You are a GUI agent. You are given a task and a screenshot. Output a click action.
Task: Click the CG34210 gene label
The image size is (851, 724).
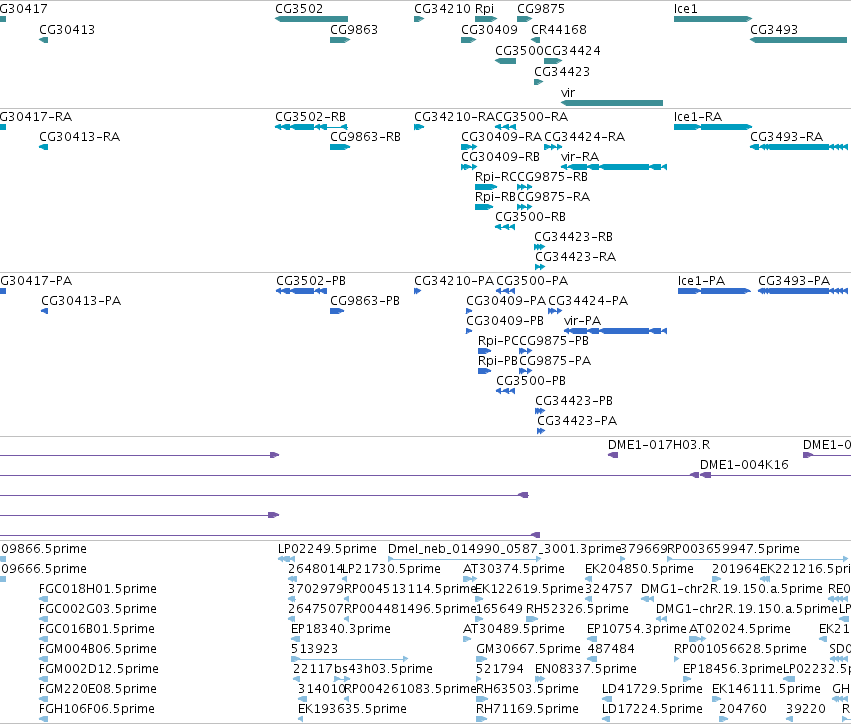point(442,9)
